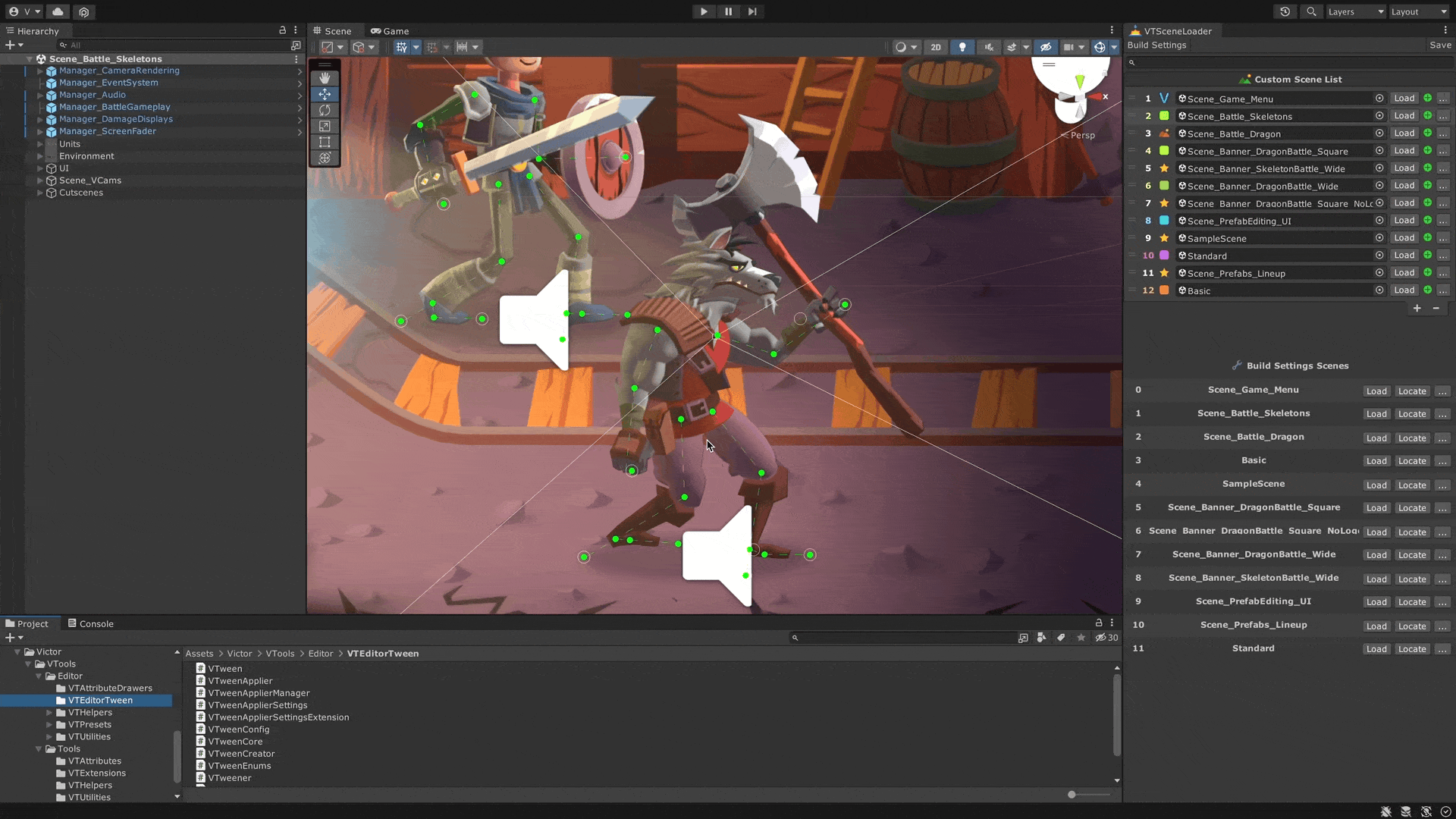This screenshot has height=819, width=1456.
Task: Toggle hidden objects scene visibility
Action: point(1046,47)
